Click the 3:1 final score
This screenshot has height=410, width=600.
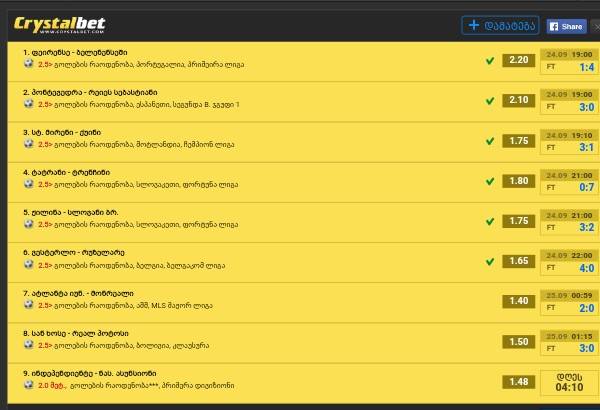[587, 147]
